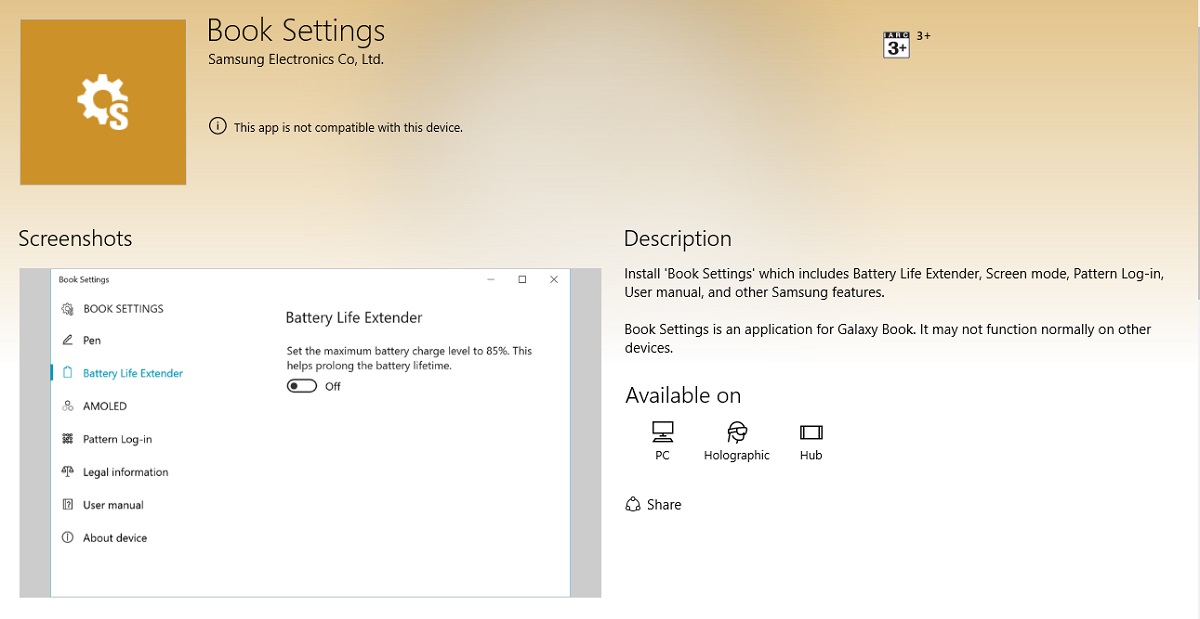Click the 'Set the maximum battery charge level' text
Viewport: 1200px width, 619px height.
coord(409,358)
